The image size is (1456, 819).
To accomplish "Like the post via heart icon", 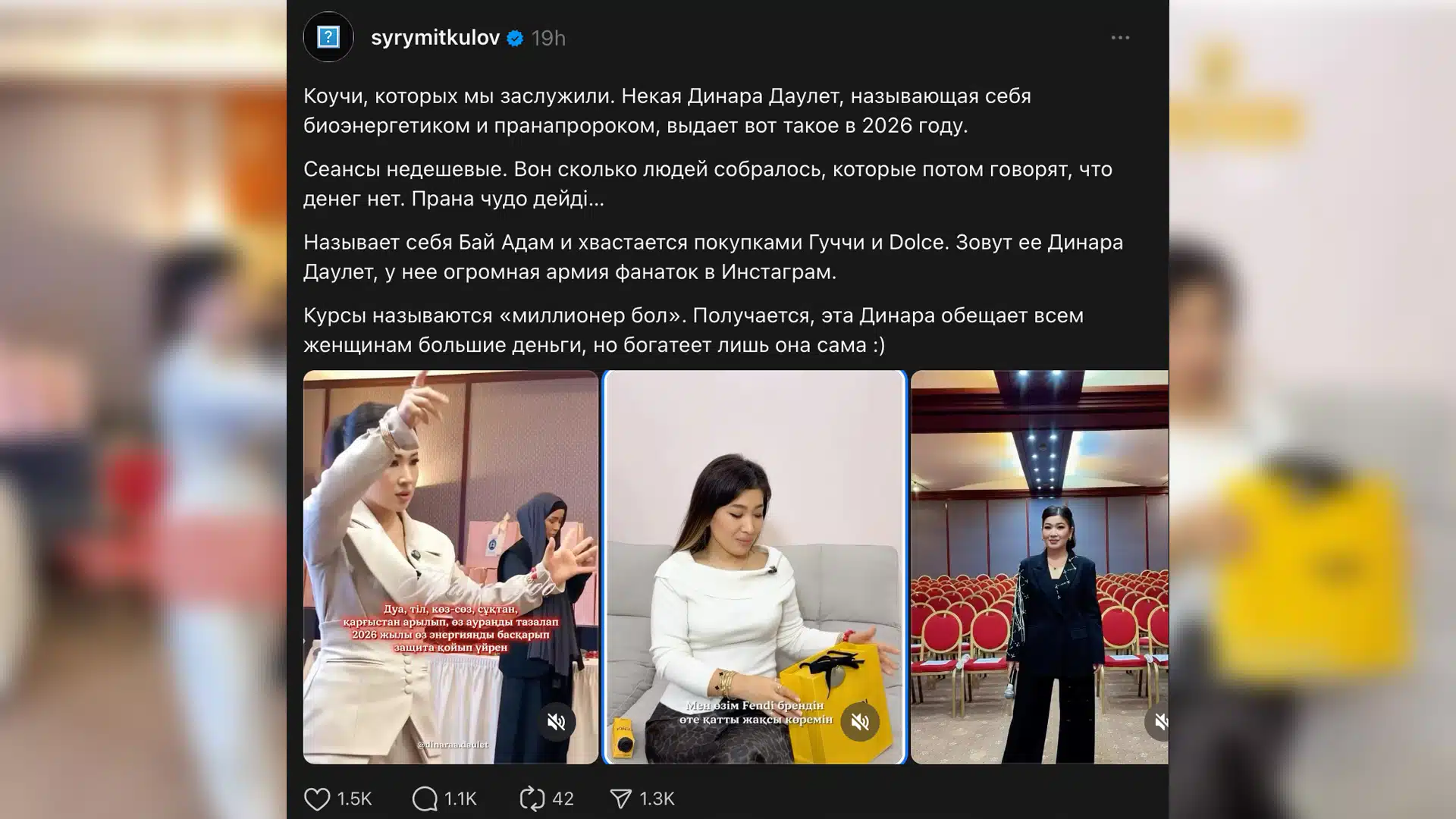I will pos(317,799).
